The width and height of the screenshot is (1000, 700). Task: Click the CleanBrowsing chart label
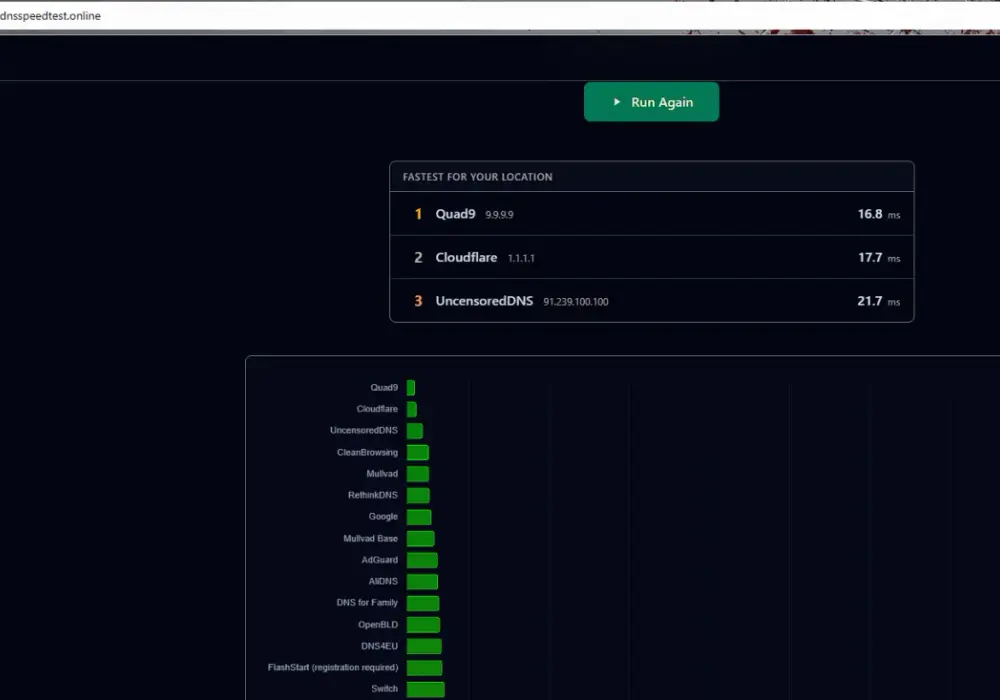[x=367, y=452]
